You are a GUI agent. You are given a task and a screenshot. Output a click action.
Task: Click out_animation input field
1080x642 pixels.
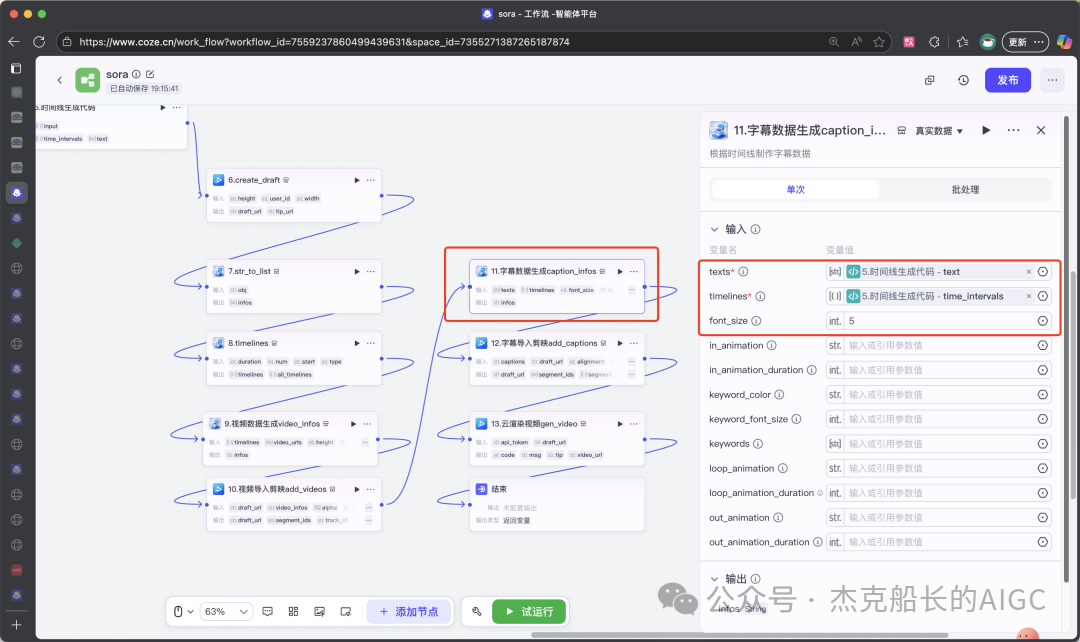pos(939,517)
